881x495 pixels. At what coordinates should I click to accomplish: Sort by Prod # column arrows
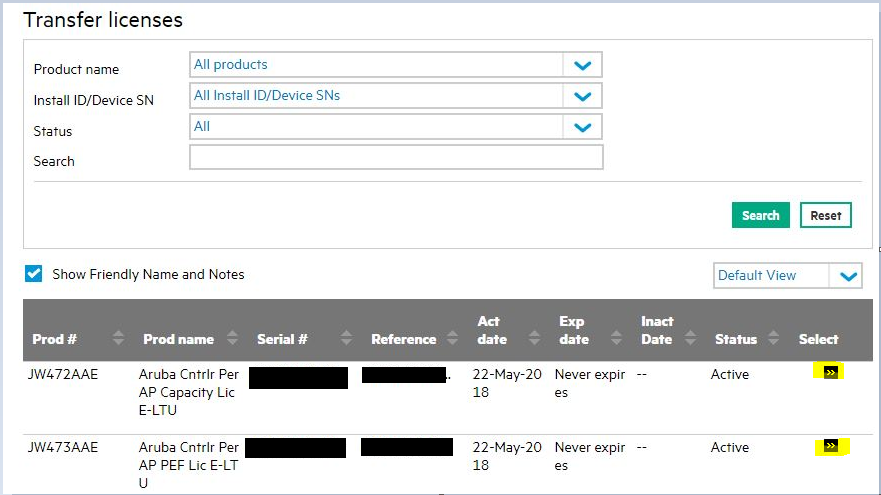[118, 338]
